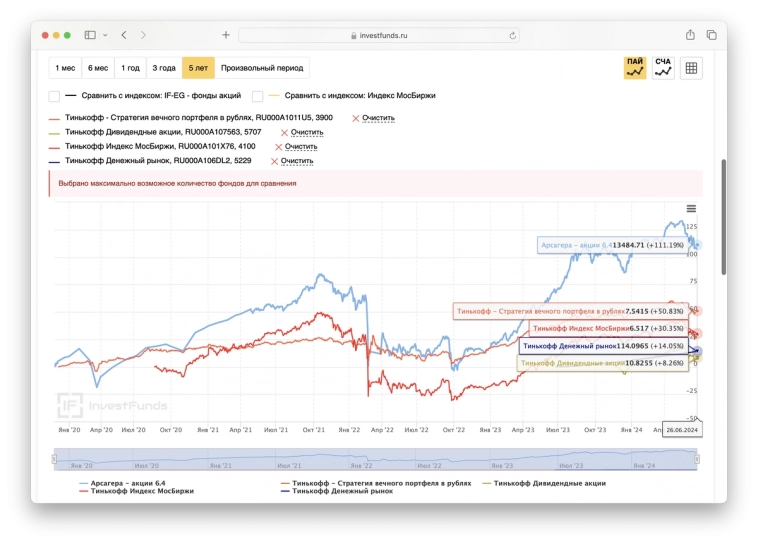
Task: Click the Денежный рынок 114.0965 tooltip
Action: click(604, 346)
